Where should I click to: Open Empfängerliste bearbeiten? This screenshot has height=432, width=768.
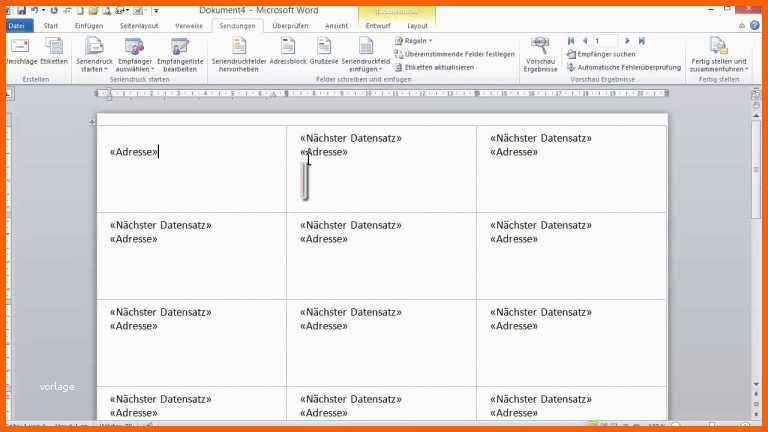(180, 55)
